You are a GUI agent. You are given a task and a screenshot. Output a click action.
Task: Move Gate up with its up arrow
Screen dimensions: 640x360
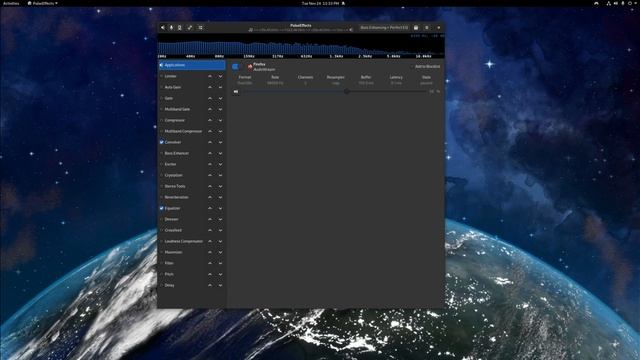210,98
